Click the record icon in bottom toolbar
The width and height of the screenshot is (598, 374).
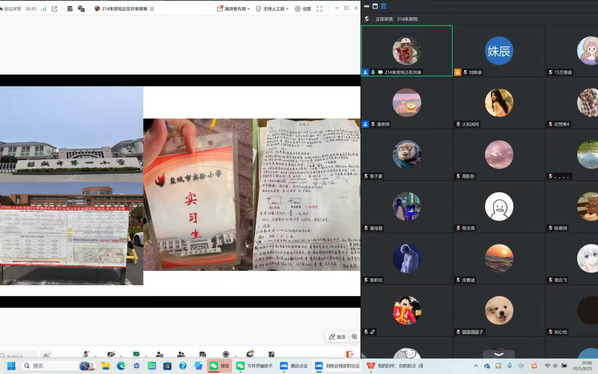[226, 354]
